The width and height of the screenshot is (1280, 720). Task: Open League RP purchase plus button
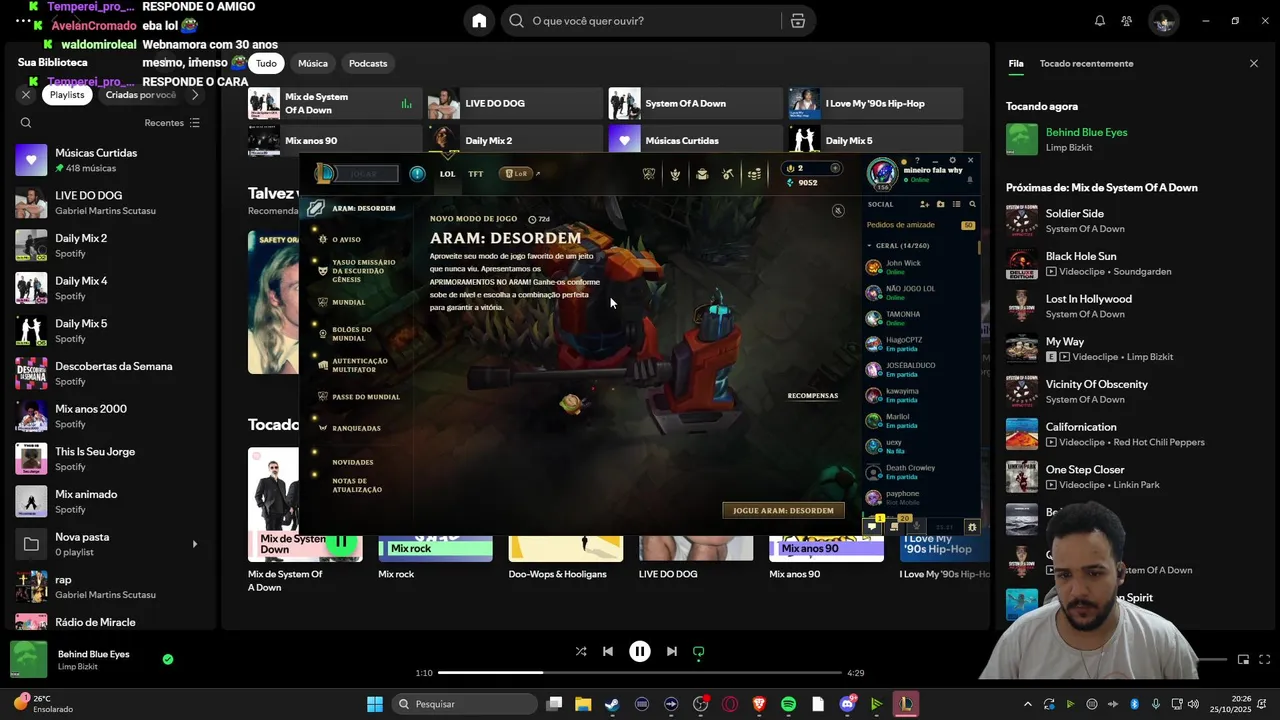click(835, 168)
